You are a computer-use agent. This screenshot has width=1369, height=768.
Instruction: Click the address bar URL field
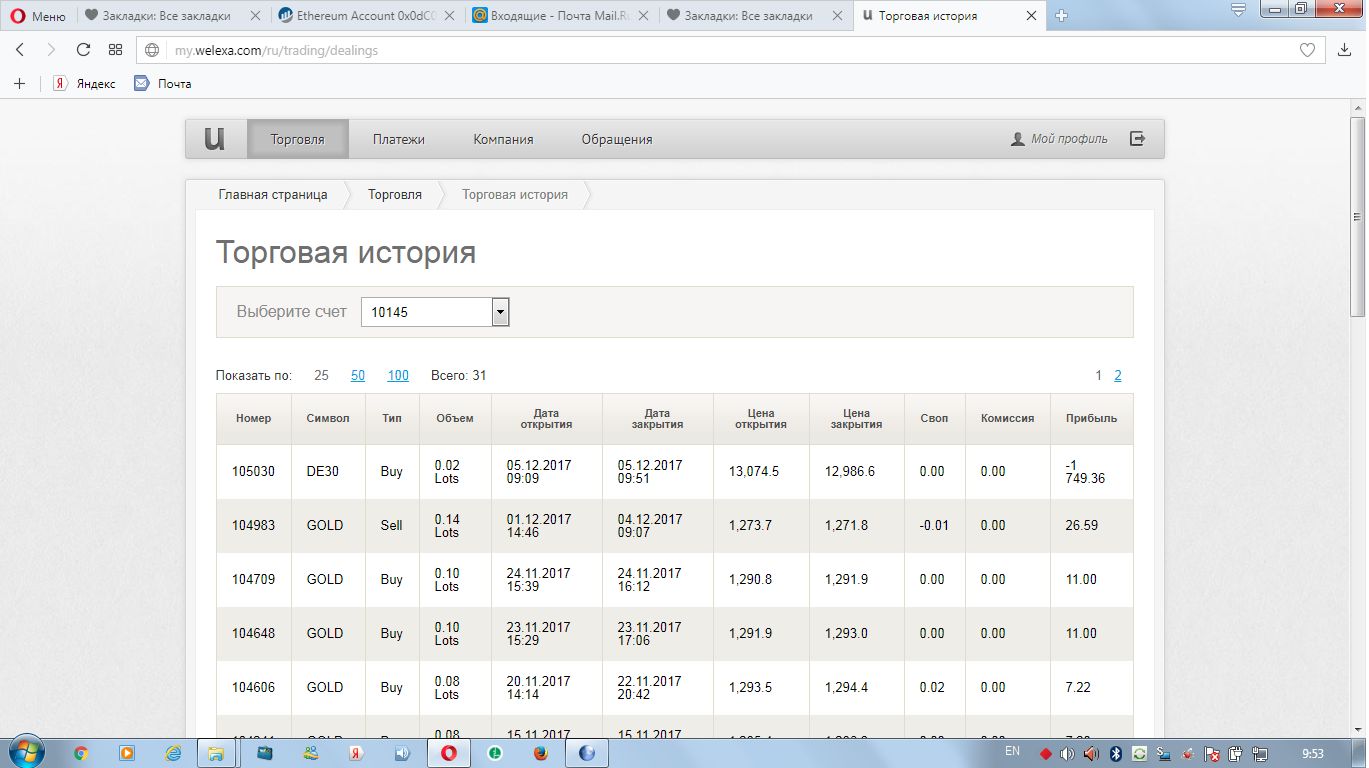click(x=730, y=50)
